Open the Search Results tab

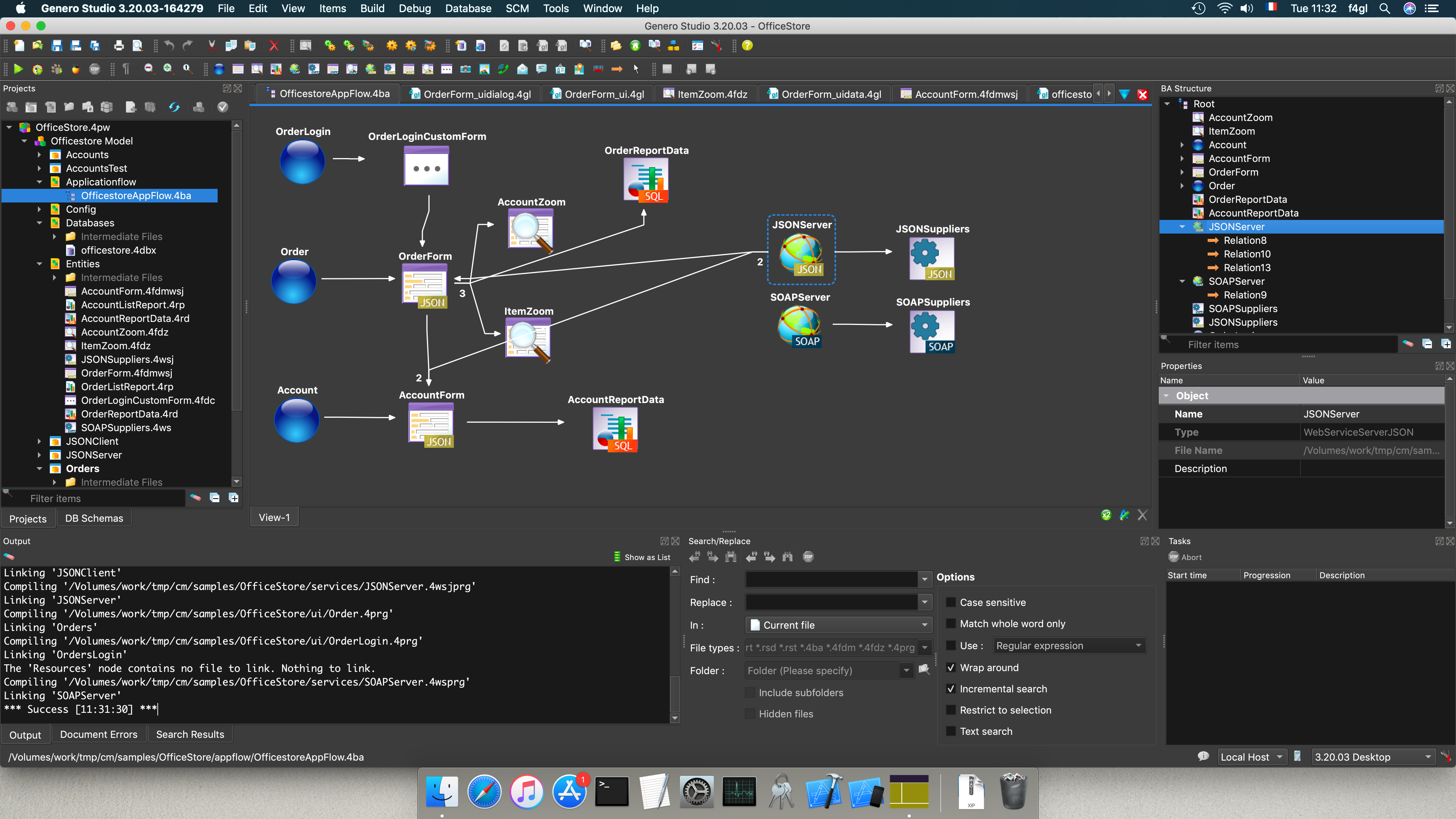190,735
